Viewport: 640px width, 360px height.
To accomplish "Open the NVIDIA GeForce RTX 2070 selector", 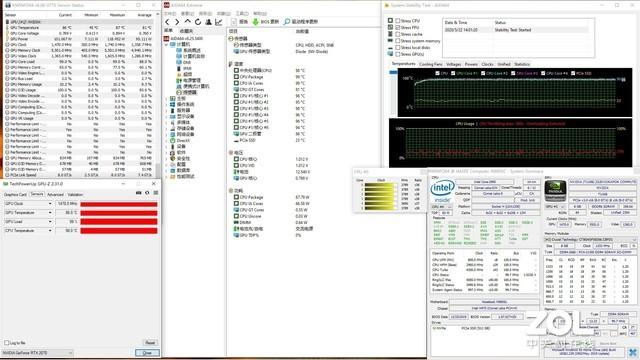I will click(38, 352).
